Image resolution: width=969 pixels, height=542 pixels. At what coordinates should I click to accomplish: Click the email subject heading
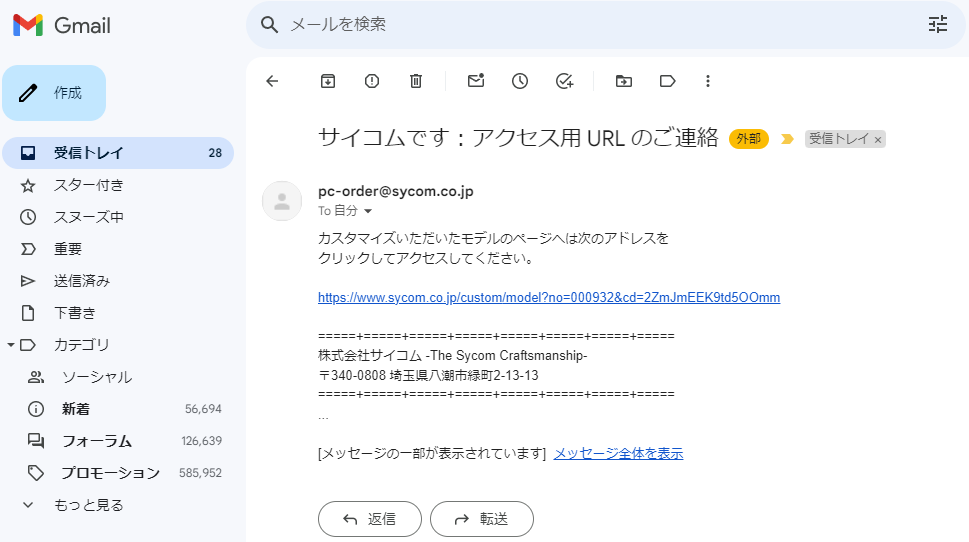tap(518, 138)
